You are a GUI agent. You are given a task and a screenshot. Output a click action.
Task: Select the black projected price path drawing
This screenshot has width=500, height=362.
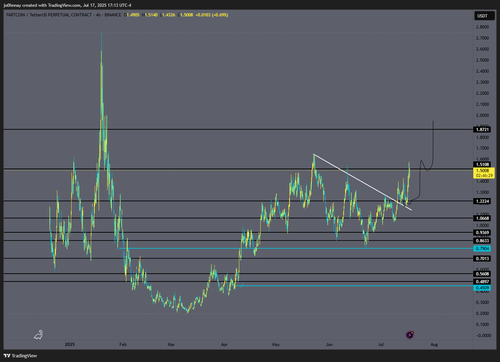pos(421,163)
